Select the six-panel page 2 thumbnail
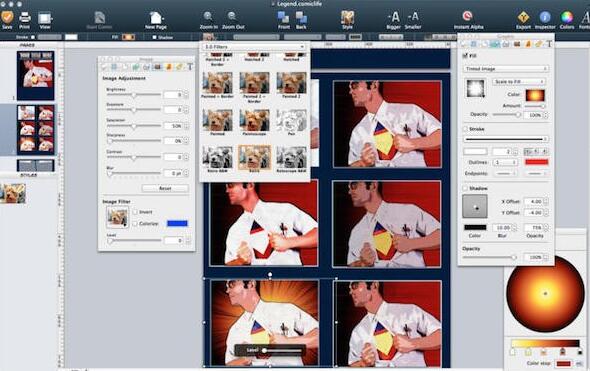The width and height of the screenshot is (590, 371). click(x=35, y=130)
